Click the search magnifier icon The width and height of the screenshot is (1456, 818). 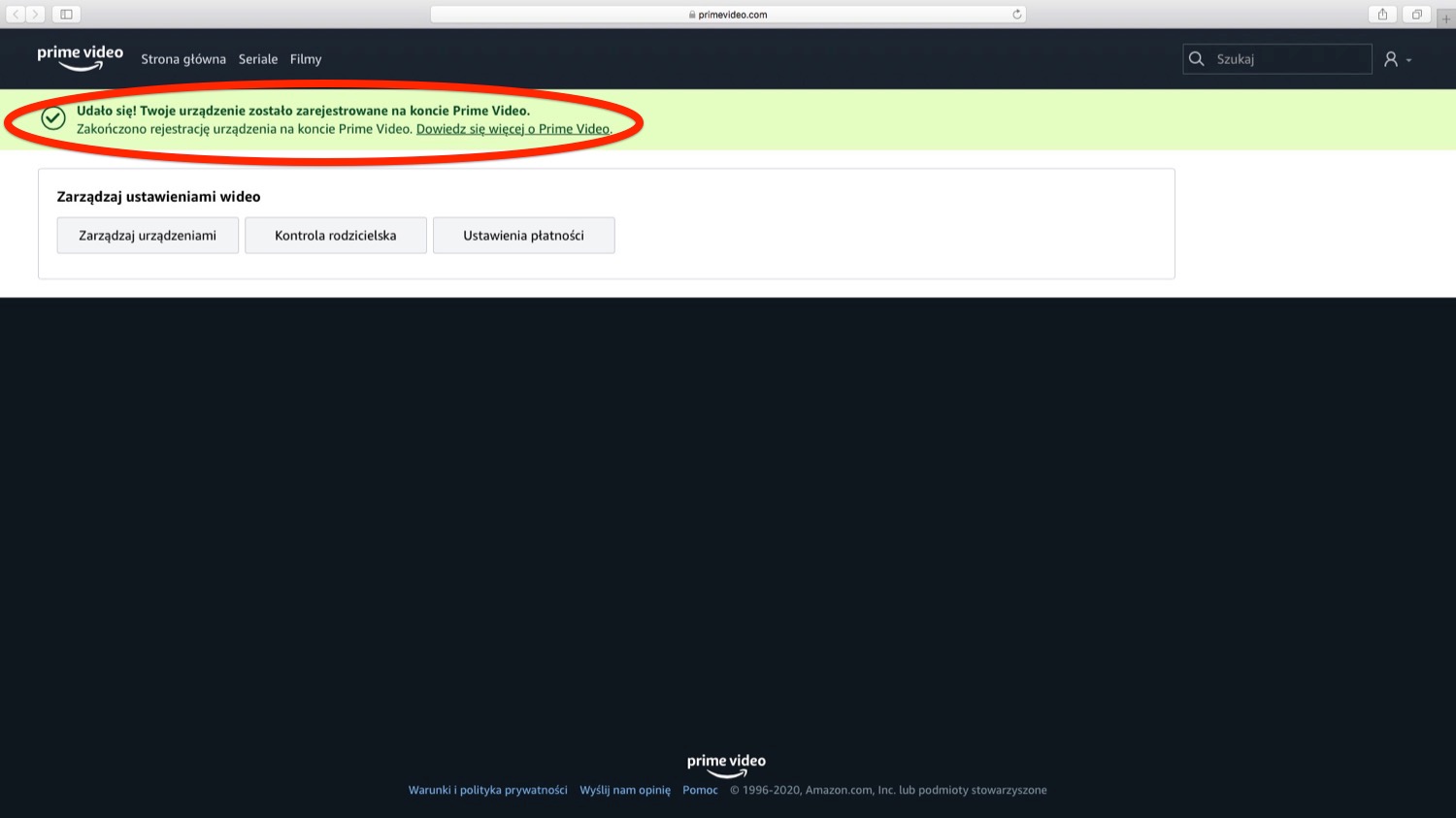click(1197, 59)
